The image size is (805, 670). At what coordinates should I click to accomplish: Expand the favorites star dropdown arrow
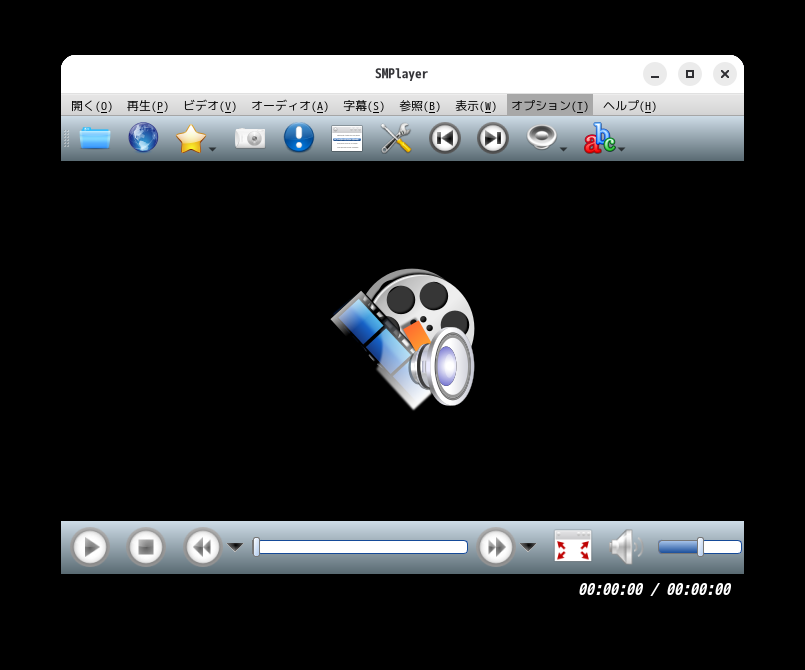click(x=213, y=149)
